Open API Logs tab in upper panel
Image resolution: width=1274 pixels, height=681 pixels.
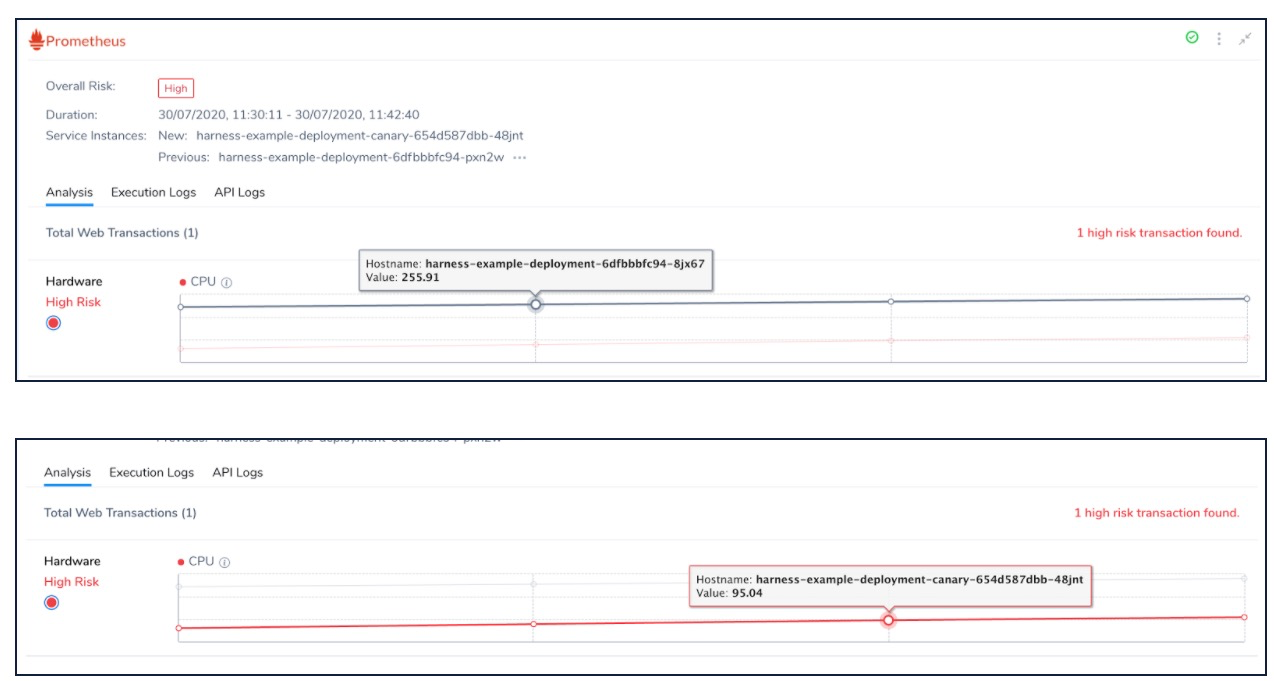click(x=239, y=192)
